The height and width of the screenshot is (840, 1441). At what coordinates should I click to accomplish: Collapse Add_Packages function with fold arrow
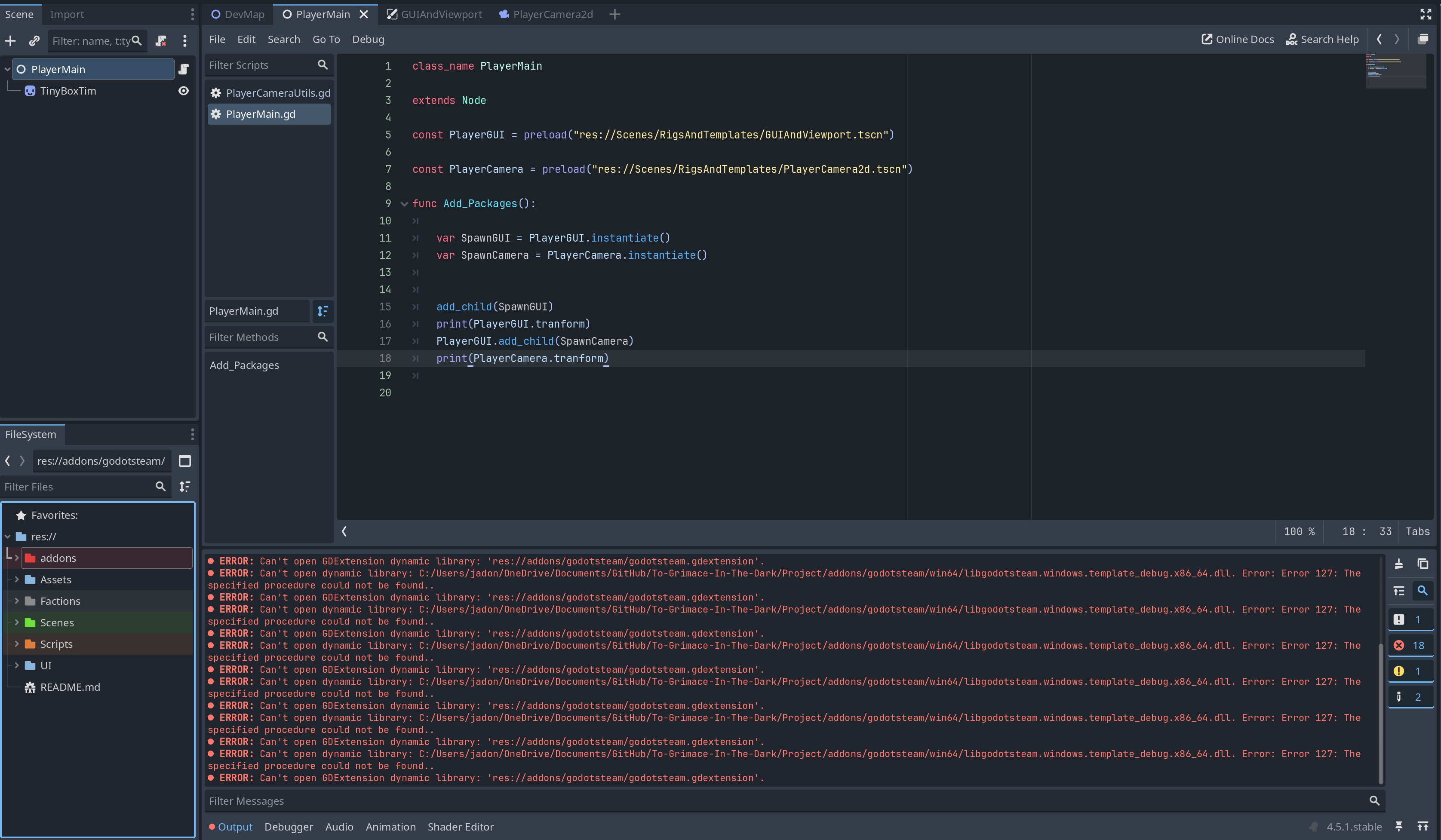(x=404, y=204)
